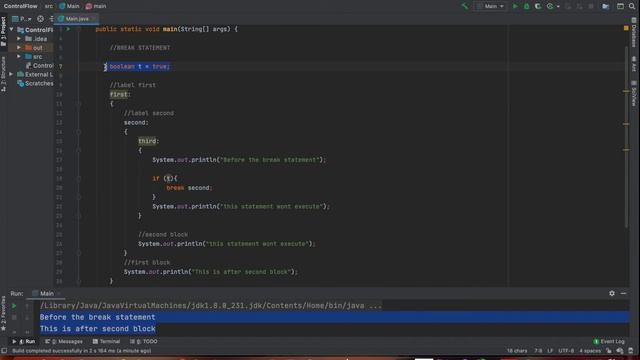
Task: Open the Terminal tool window tab
Action: (106, 341)
